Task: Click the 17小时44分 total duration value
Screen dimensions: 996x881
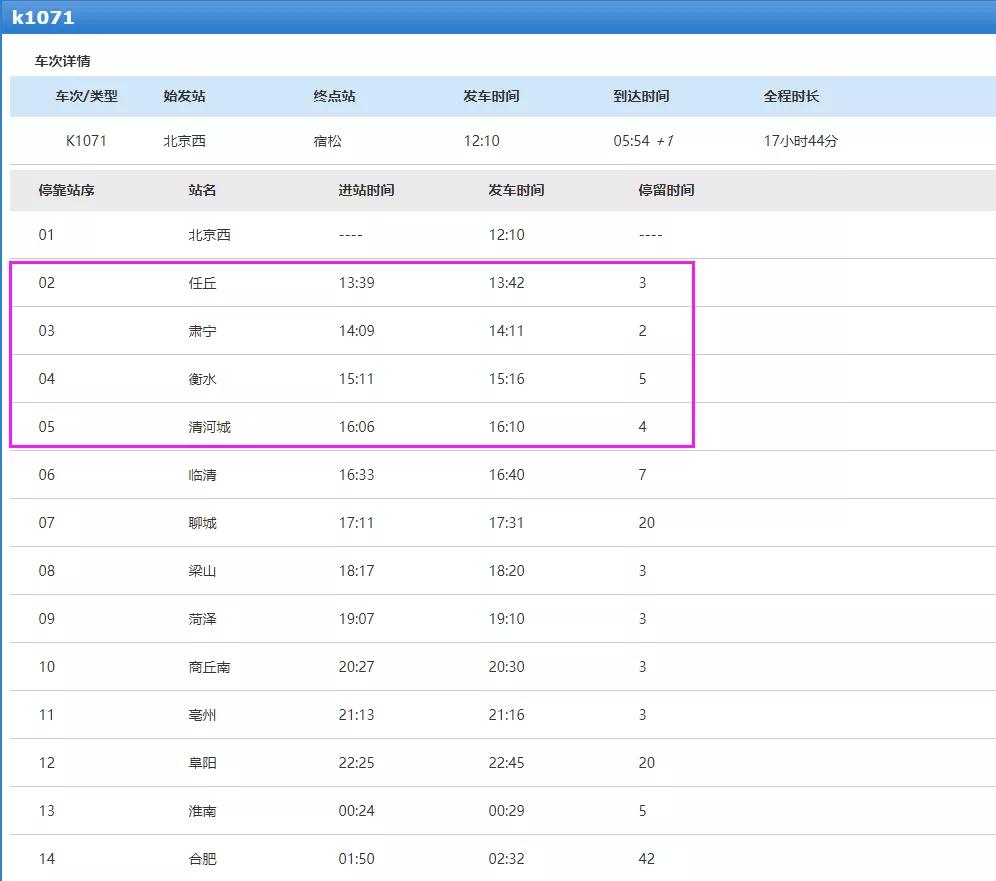Action: [x=800, y=141]
